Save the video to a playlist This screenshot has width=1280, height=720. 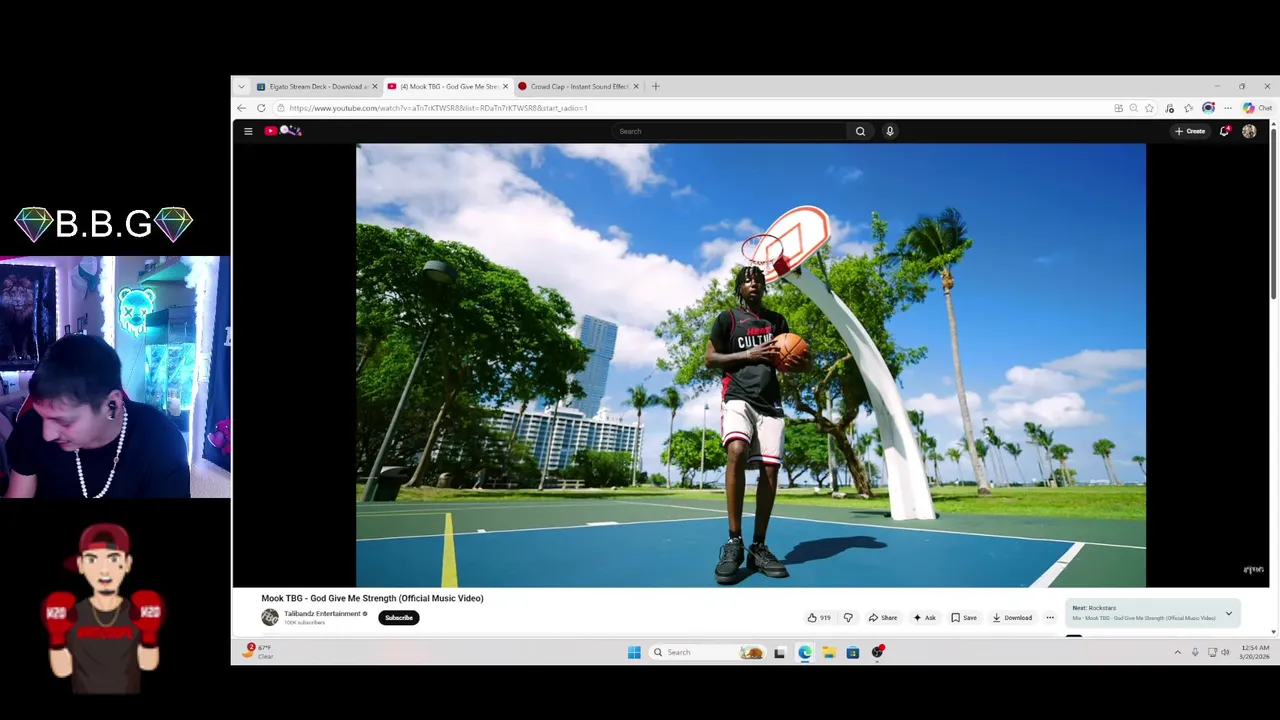[x=964, y=618]
